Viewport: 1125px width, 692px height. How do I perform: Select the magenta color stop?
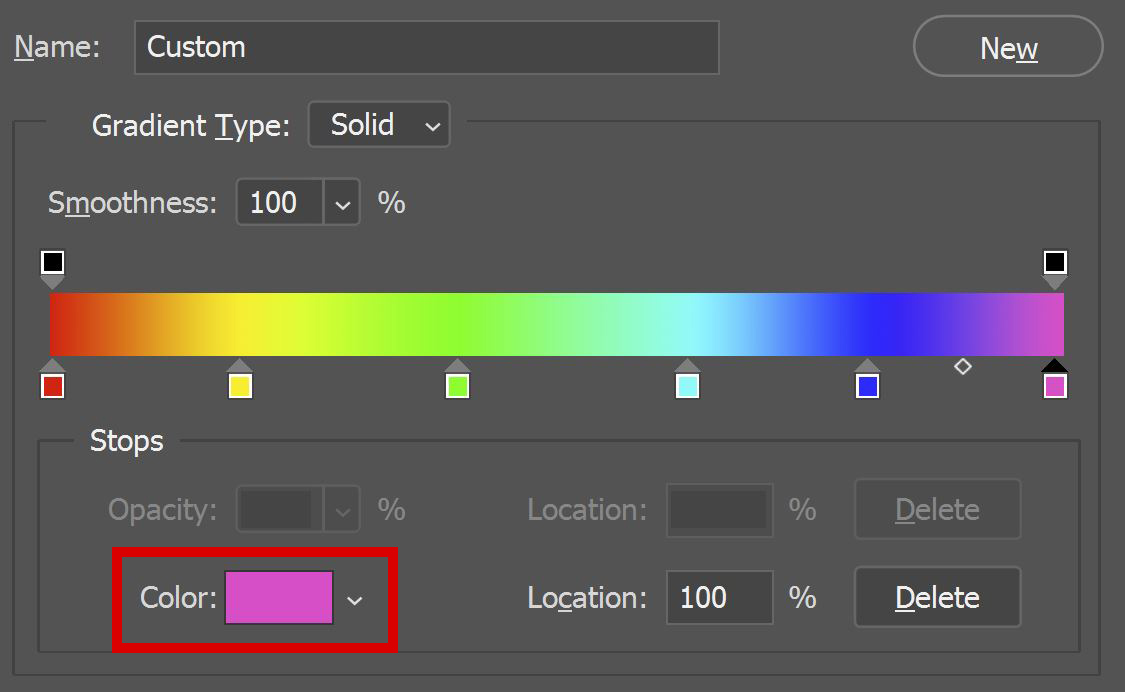tap(1055, 383)
